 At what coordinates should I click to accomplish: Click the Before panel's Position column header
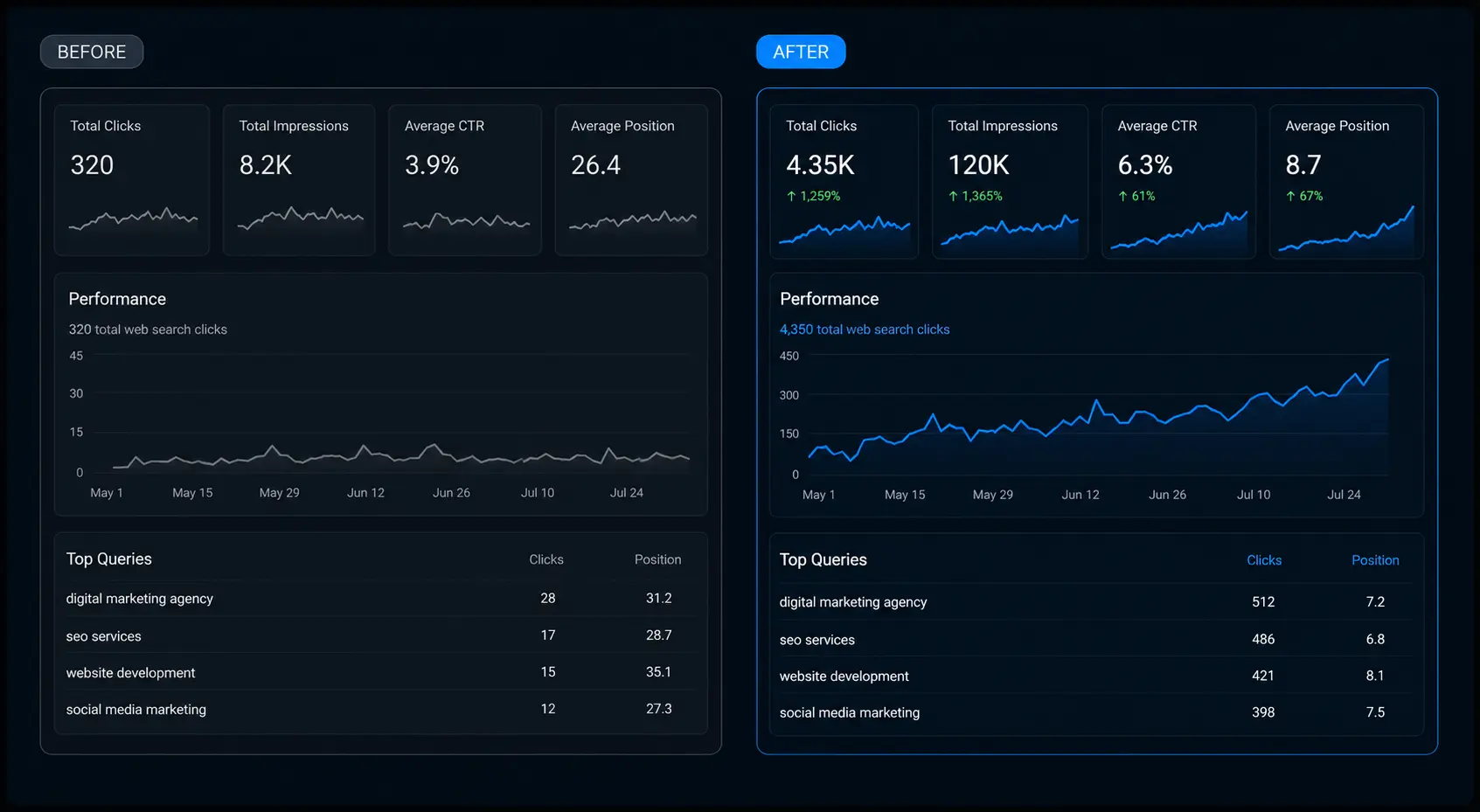click(x=657, y=559)
